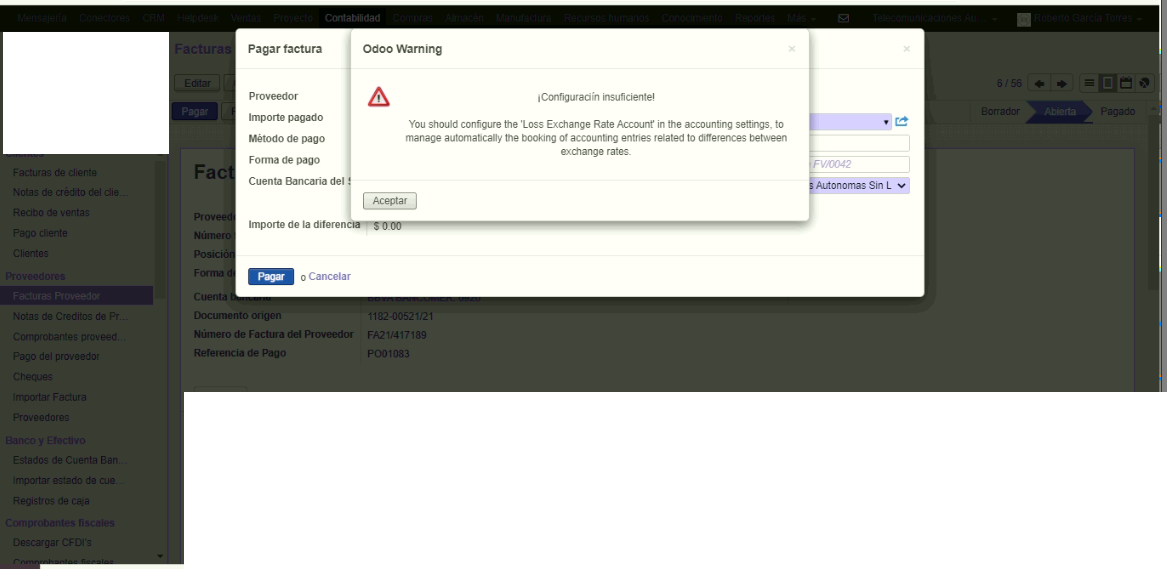Go to next record arrow
Viewport: 1167px width, 569px height.
pyautogui.click(x=1061, y=83)
